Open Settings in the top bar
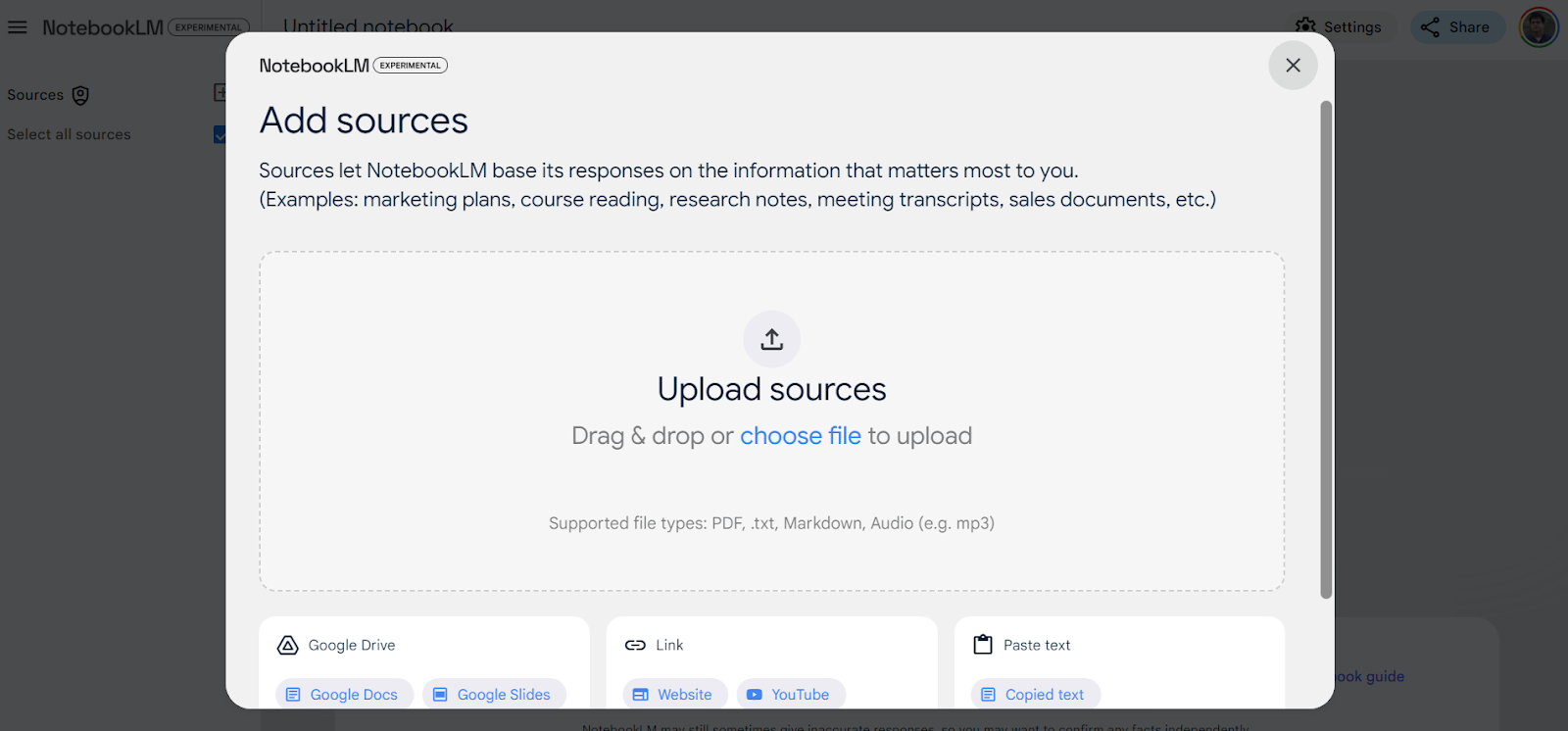 pos(1339,27)
